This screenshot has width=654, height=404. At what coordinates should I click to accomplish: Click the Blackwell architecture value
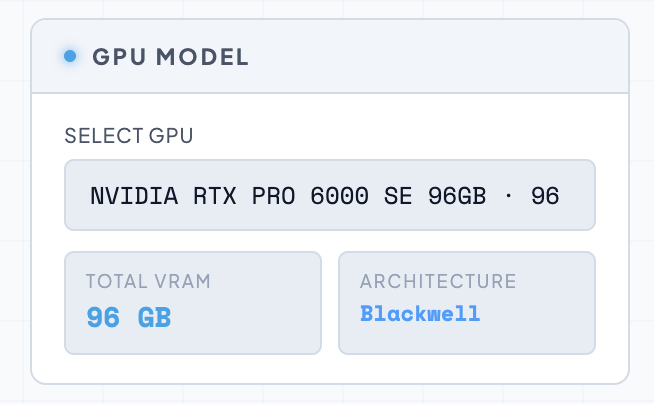tap(420, 314)
